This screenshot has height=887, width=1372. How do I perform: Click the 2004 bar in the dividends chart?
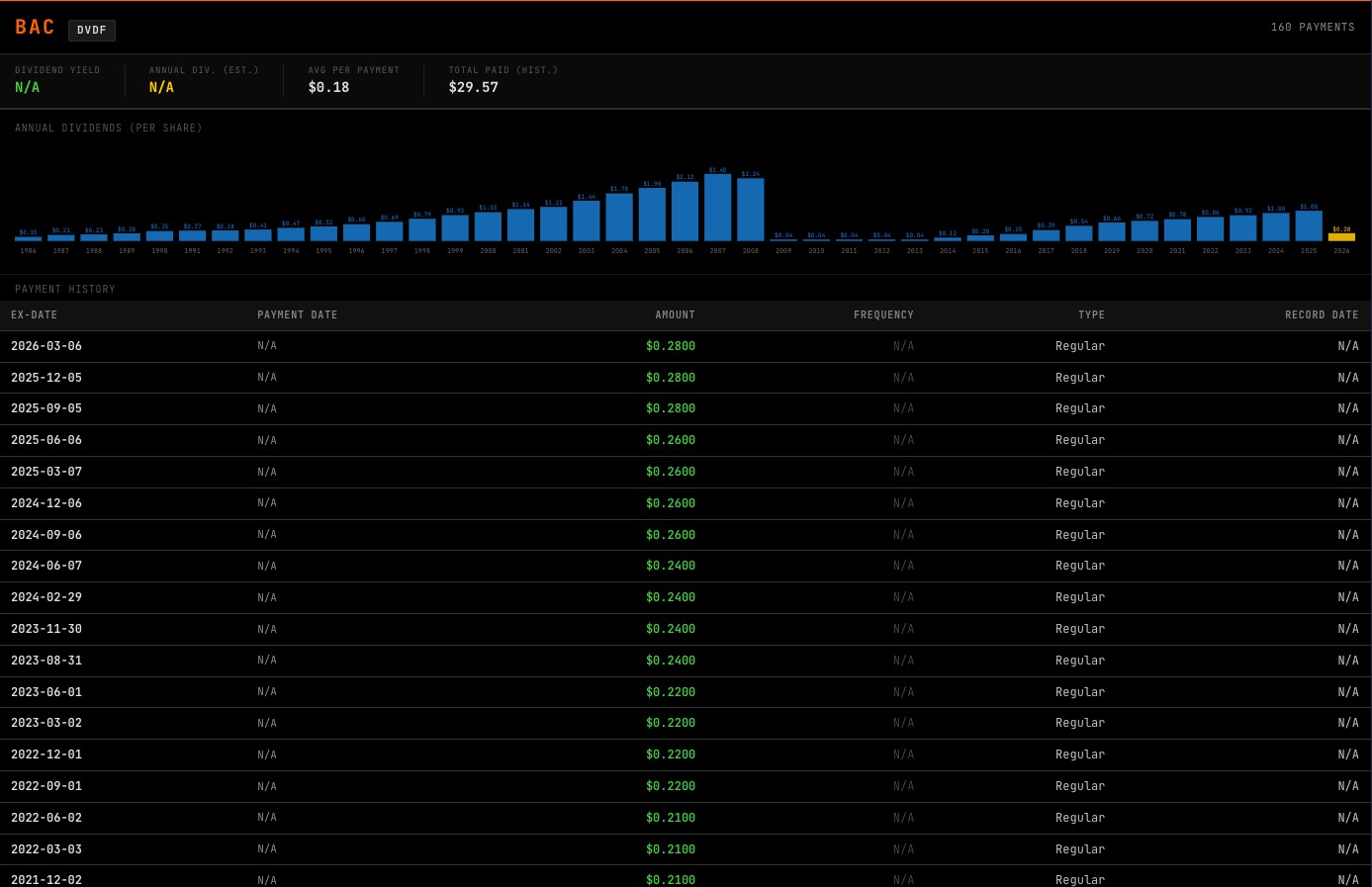[619, 218]
